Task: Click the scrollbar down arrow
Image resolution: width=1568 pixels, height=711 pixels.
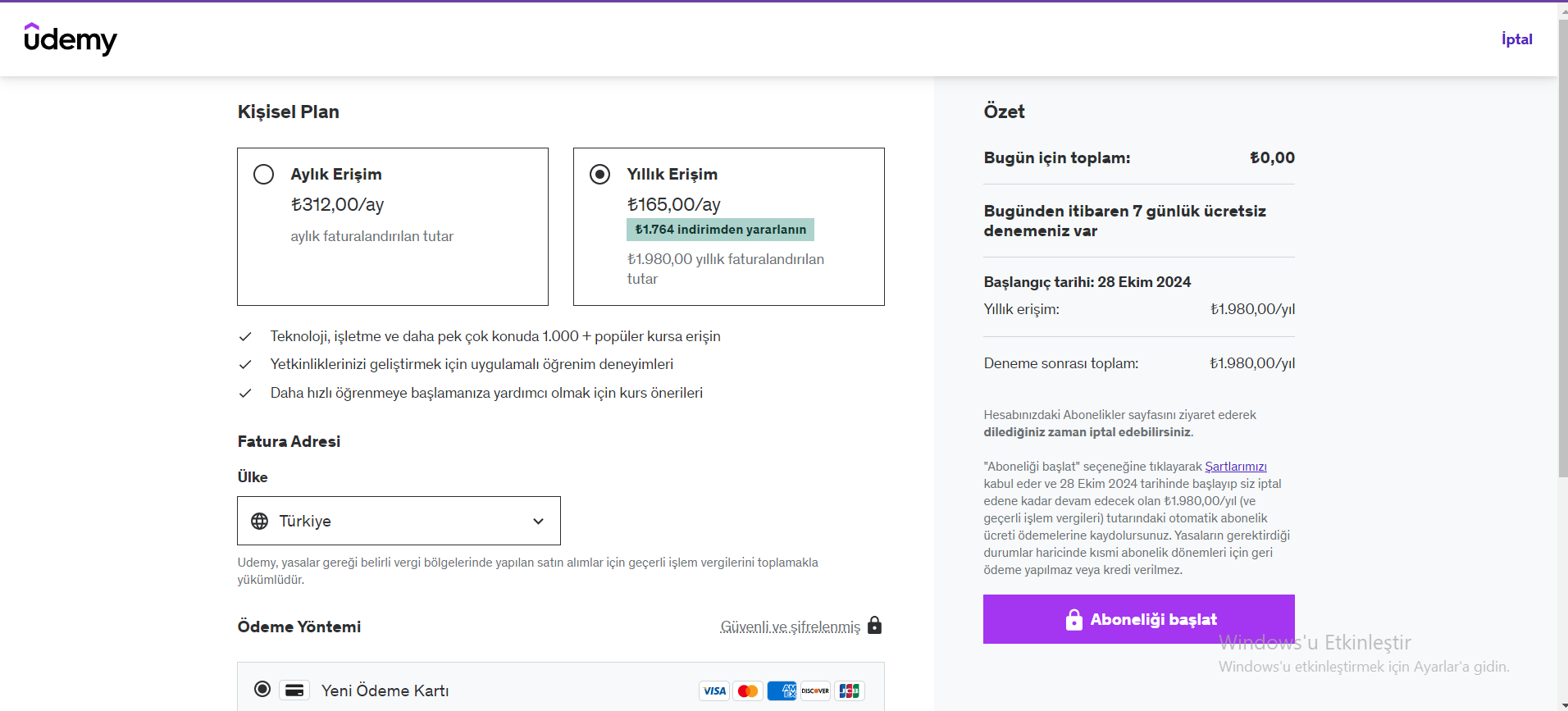Action: coord(1562,704)
